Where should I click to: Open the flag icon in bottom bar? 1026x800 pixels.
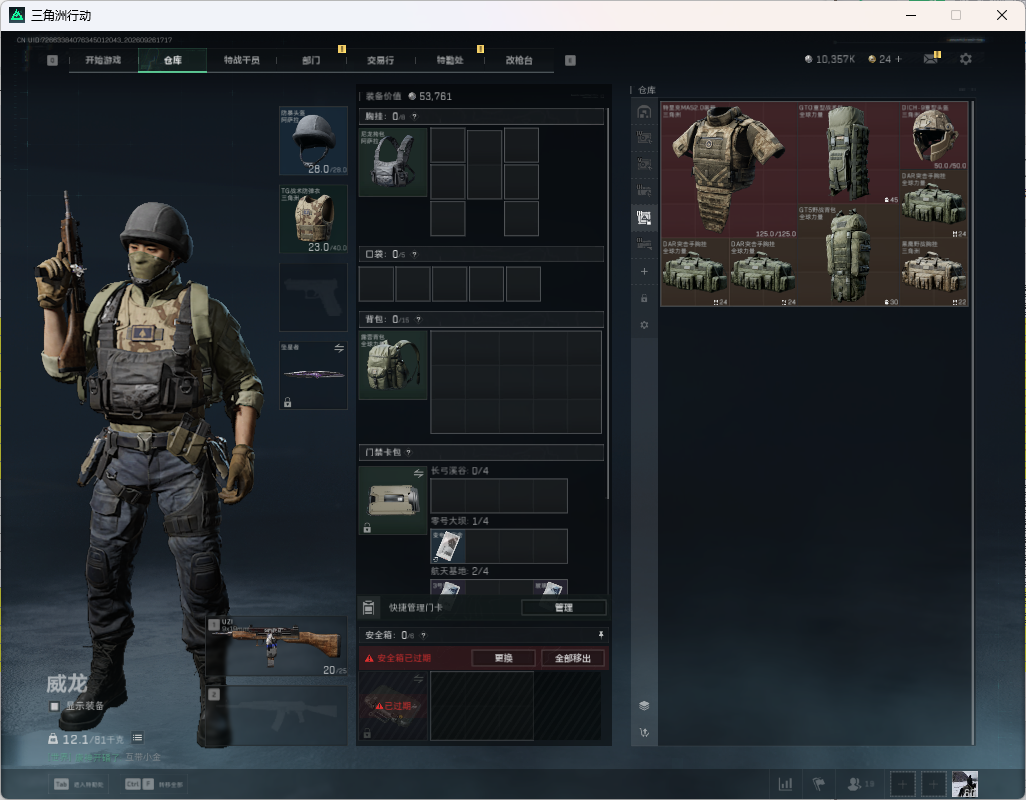point(819,784)
